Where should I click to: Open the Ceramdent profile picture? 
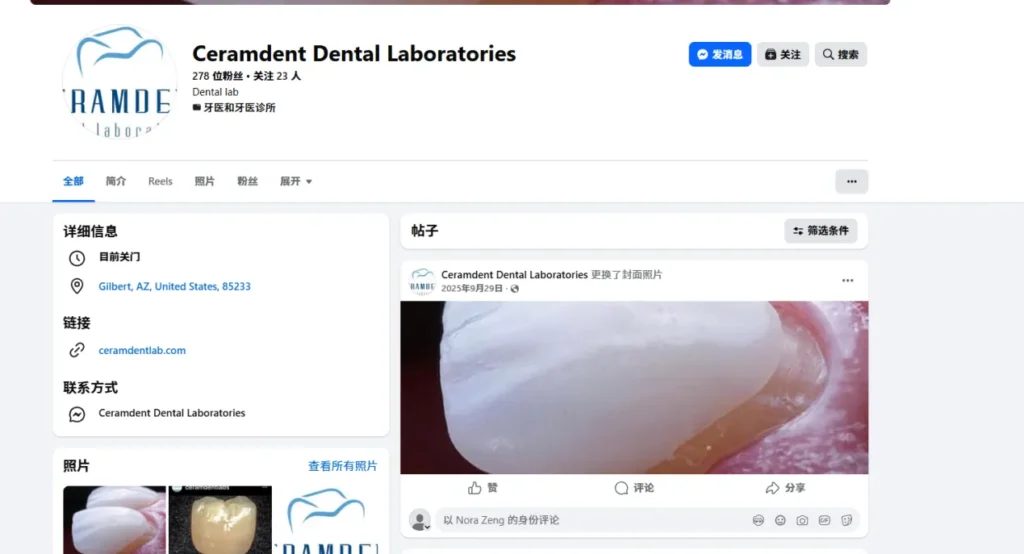120,82
